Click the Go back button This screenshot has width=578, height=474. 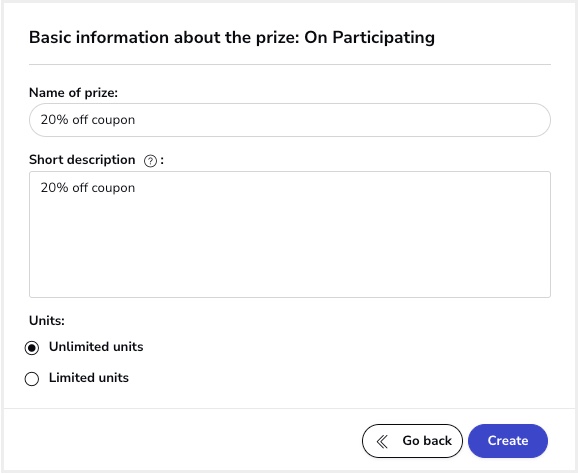(412, 441)
